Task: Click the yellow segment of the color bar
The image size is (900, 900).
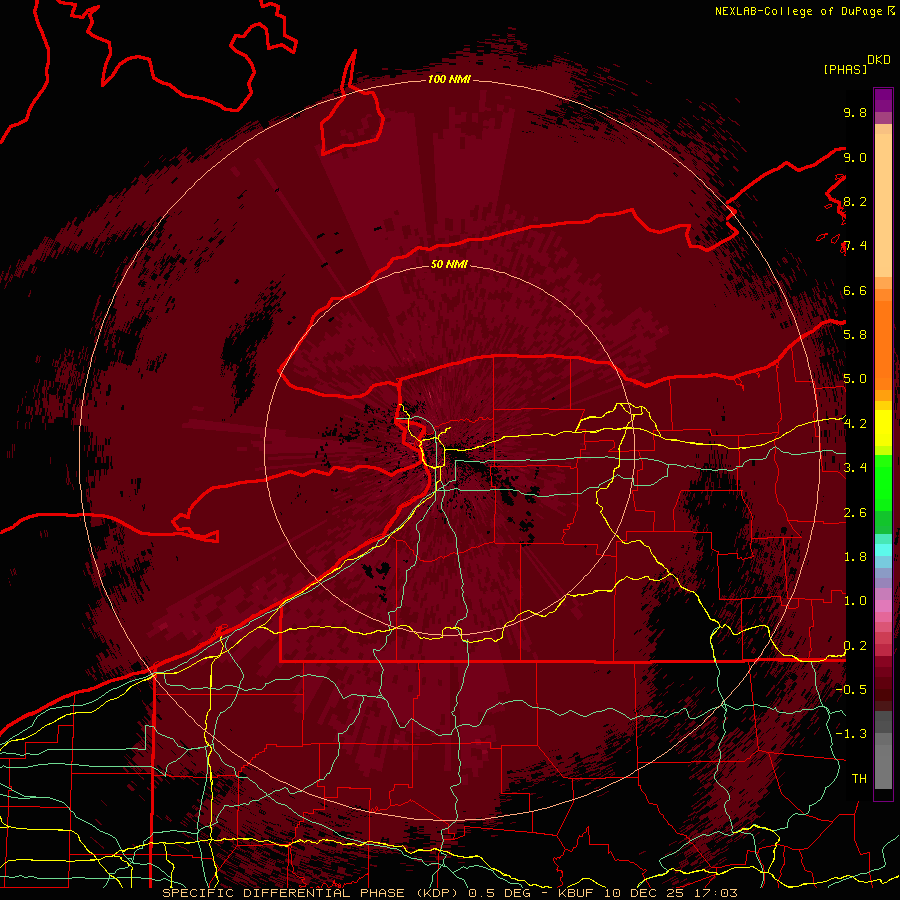Action: pyautogui.click(x=883, y=428)
